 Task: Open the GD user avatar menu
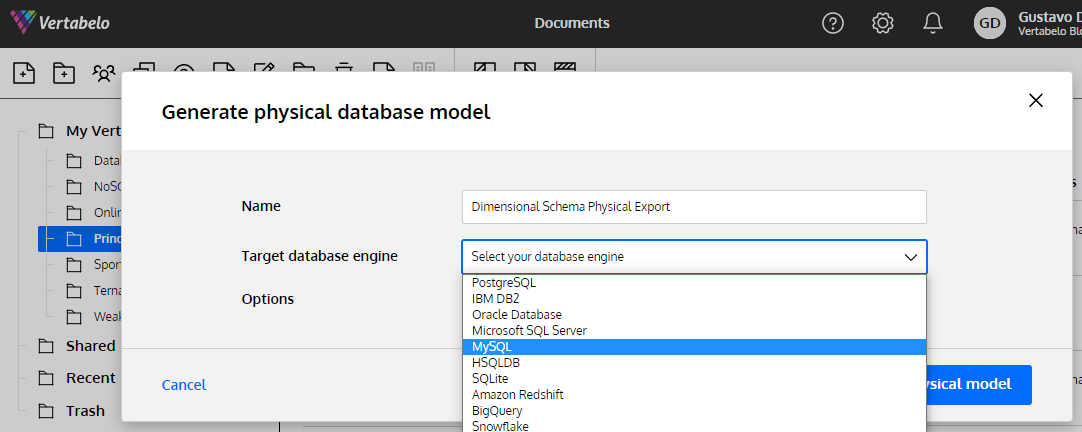point(990,23)
